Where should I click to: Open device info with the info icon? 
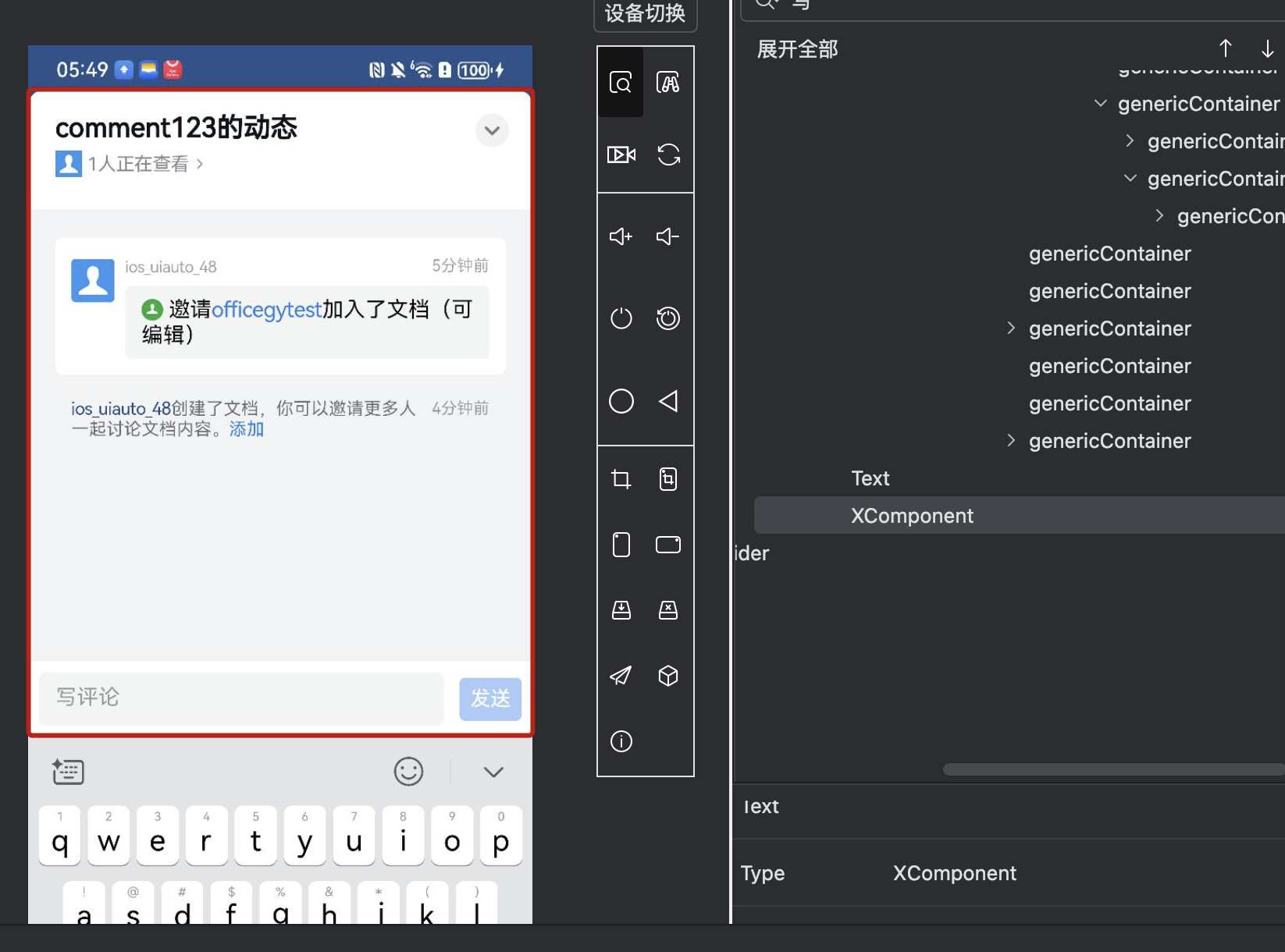[621, 741]
